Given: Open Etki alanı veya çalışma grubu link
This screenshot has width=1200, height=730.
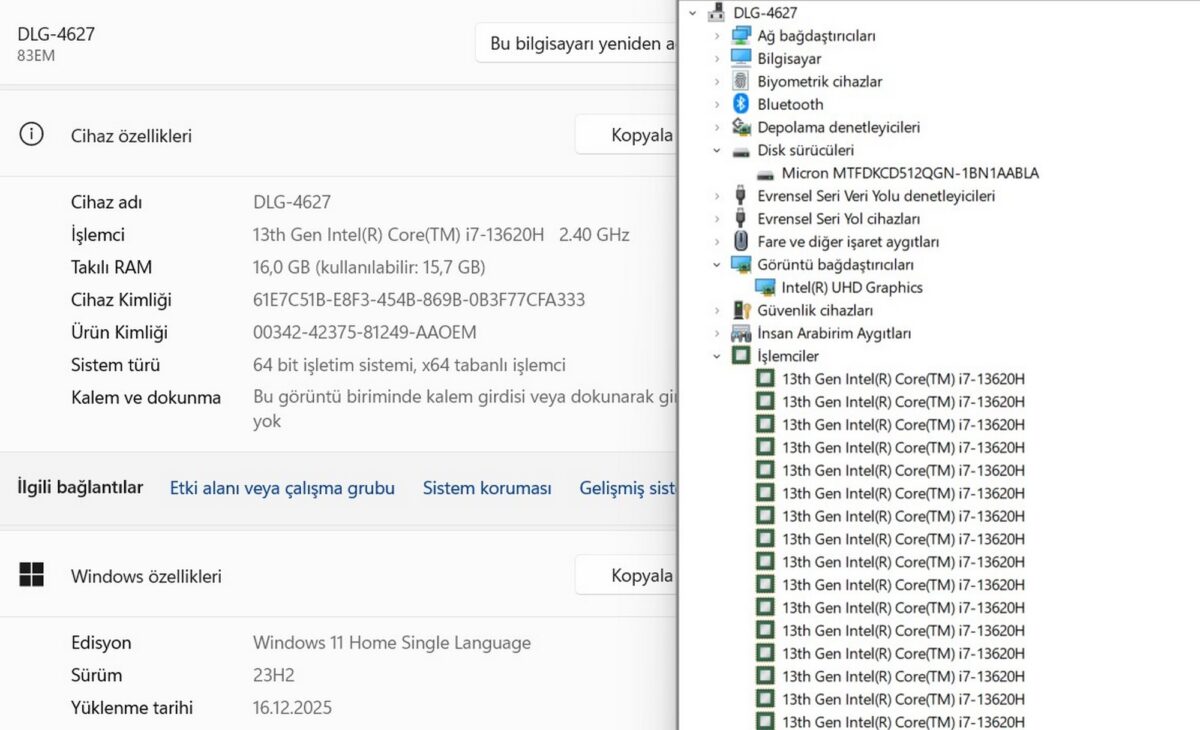Looking at the screenshot, I should [282, 488].
